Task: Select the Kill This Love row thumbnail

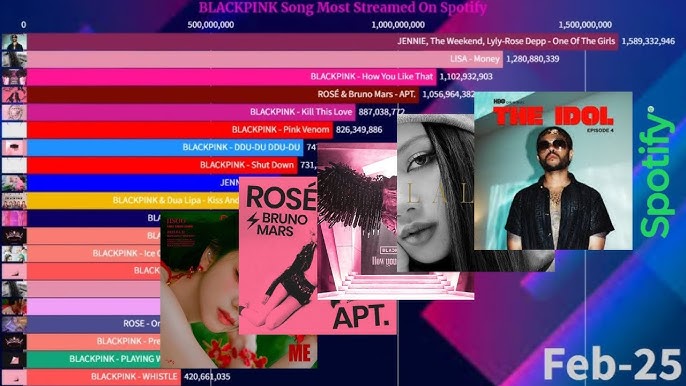Action: pos(14,112)
